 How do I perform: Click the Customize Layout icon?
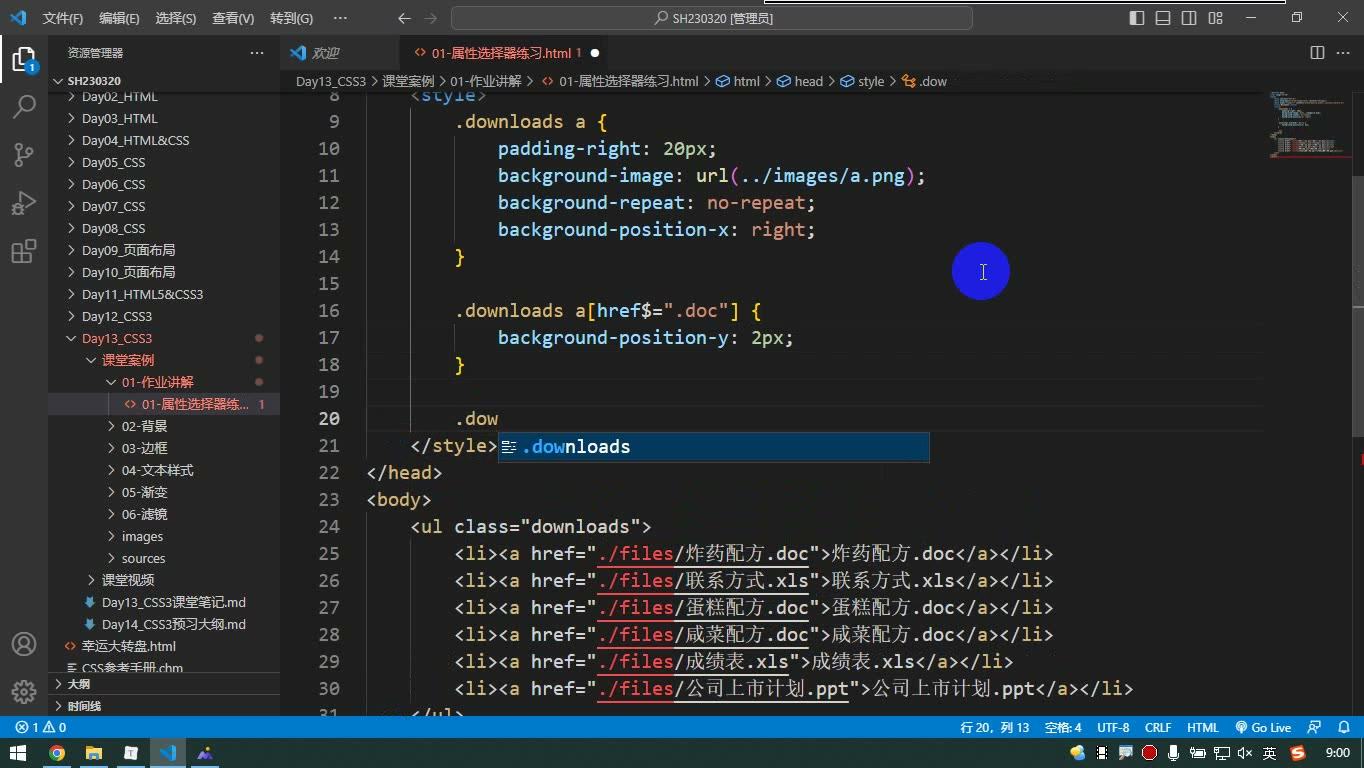(1215, 18)
